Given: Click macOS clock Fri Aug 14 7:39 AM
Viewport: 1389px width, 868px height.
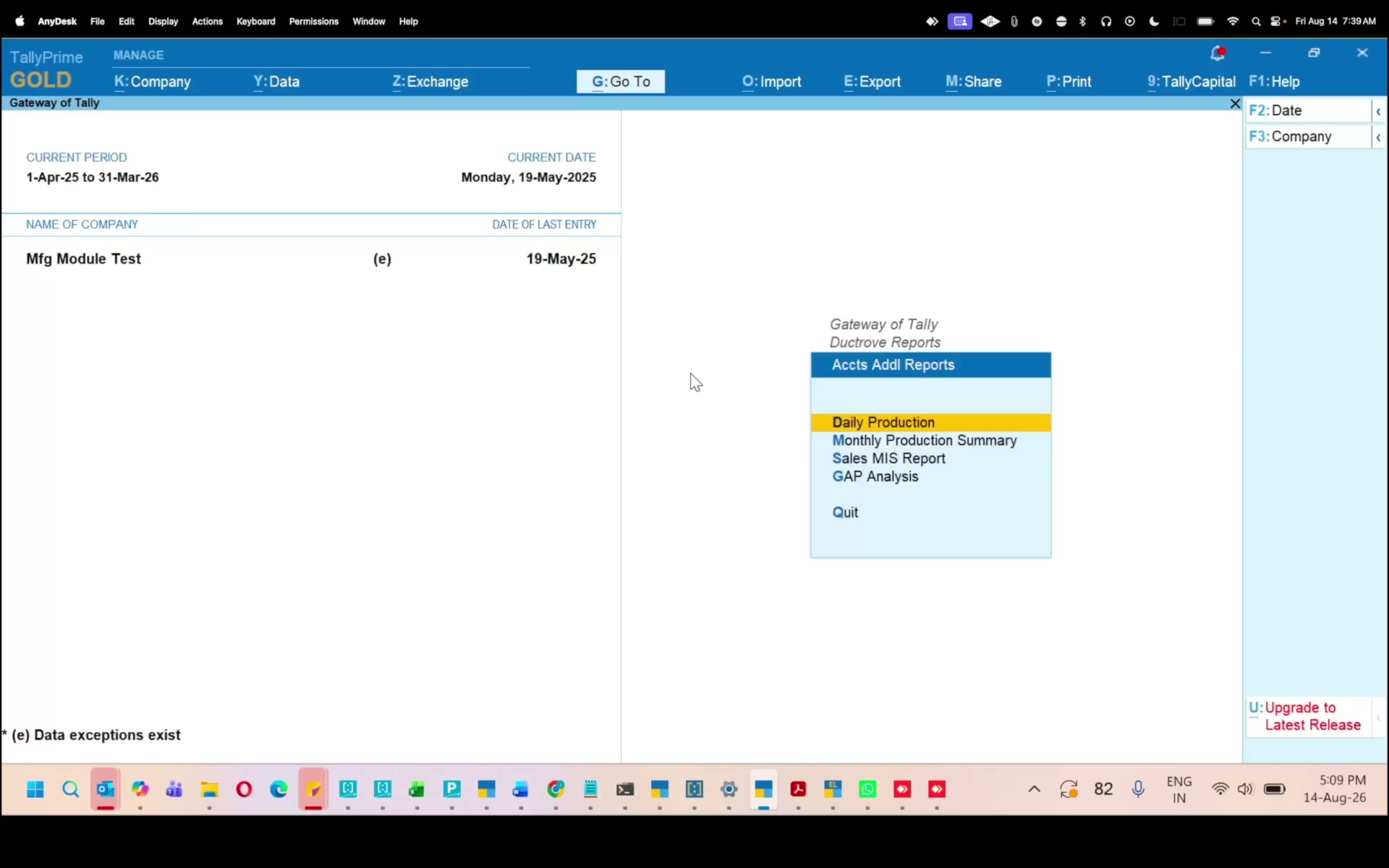Looking at the screenshot, I should coord(1335,22).
